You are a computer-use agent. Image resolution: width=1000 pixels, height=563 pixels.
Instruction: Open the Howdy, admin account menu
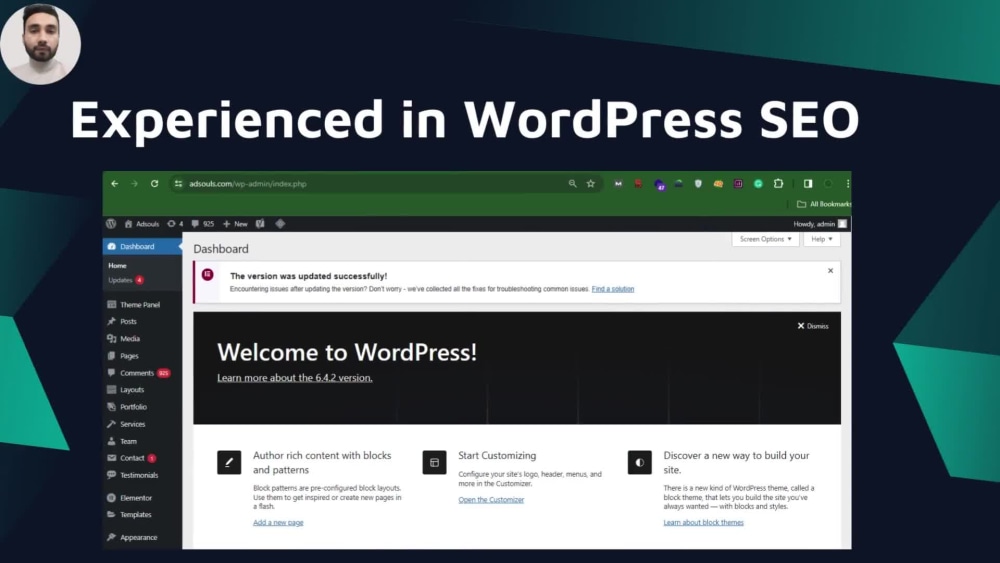pos(820,224)
